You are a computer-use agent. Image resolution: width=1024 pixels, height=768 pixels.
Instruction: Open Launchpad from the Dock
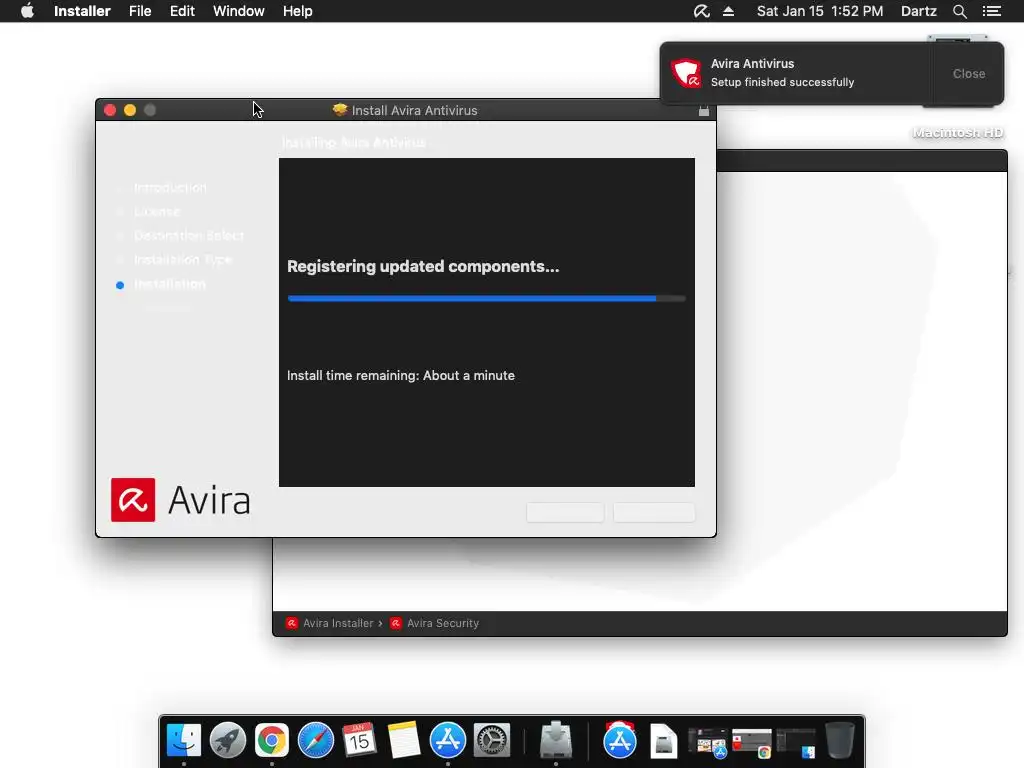coord(227,741)
